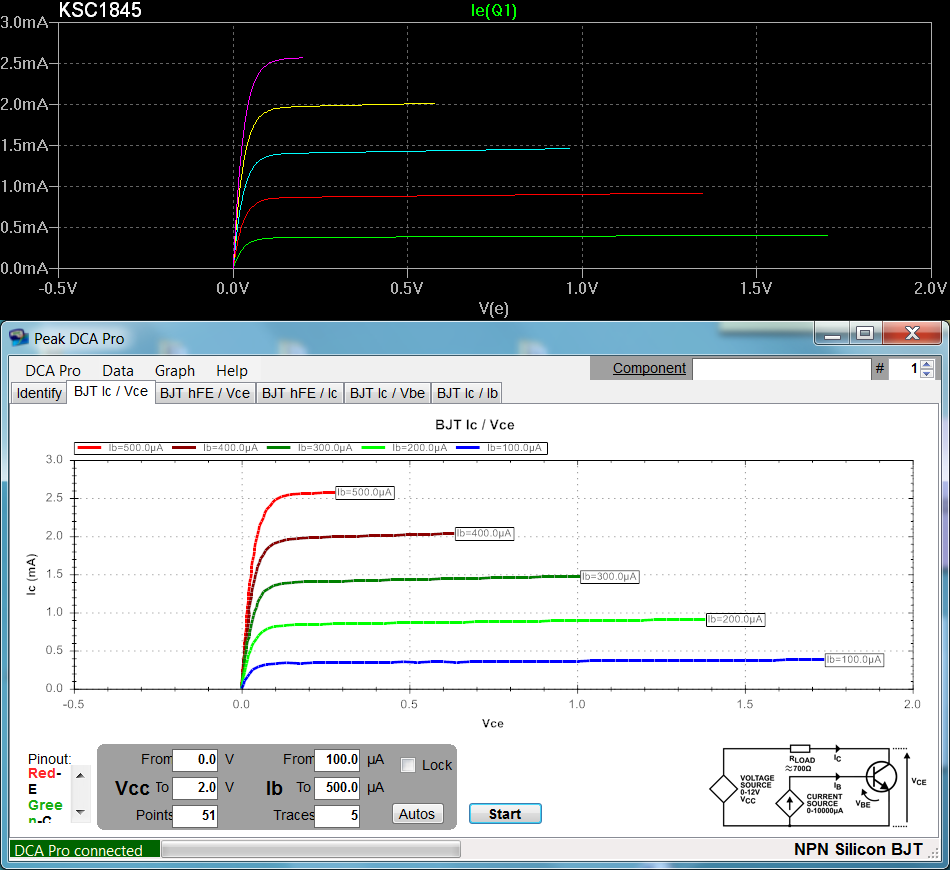Click the Ib From current field

point(337,759)
